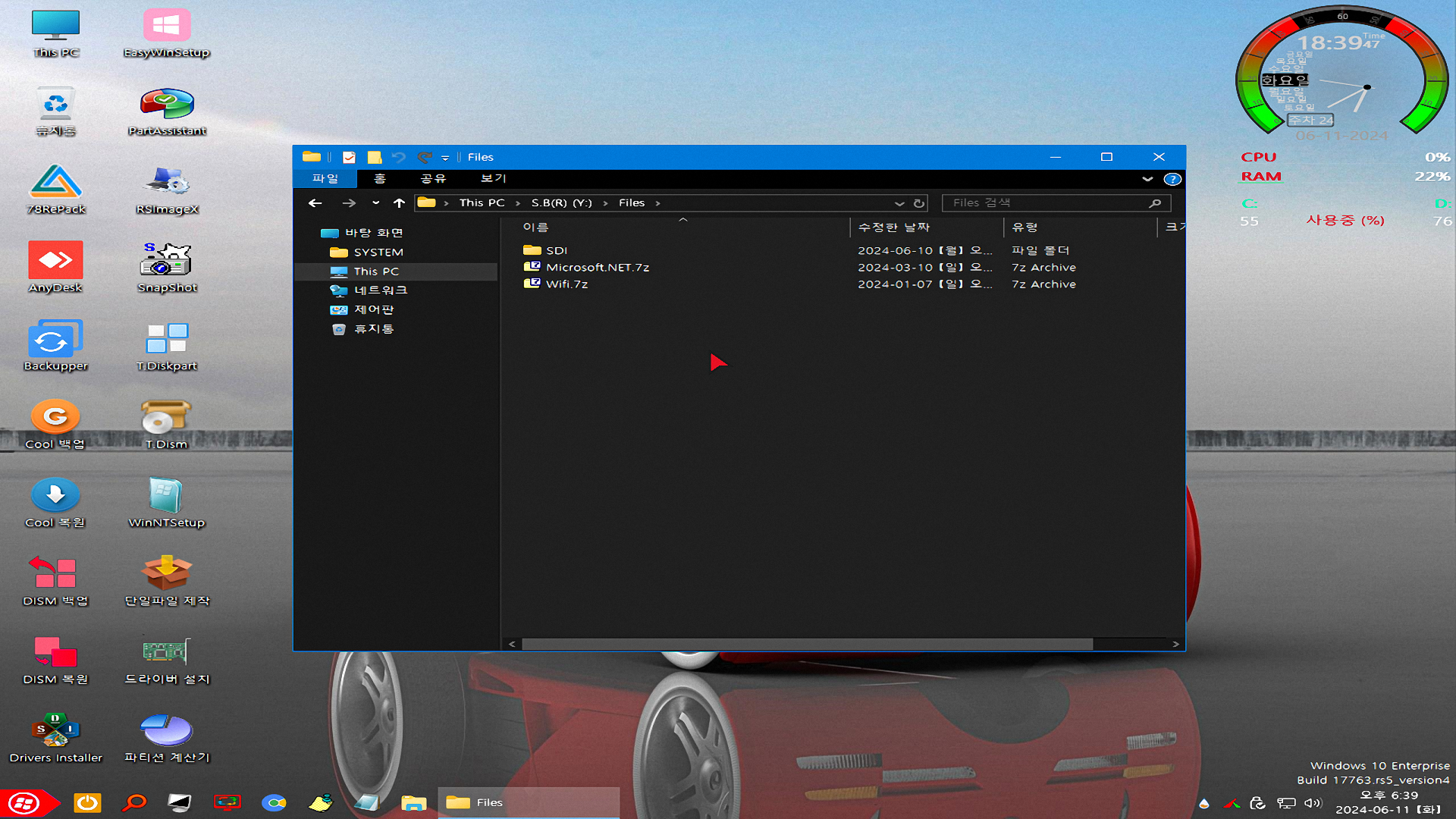Open PartAssistant desktop icon
Screen dimensions: 1456x819
click(167, 111)
